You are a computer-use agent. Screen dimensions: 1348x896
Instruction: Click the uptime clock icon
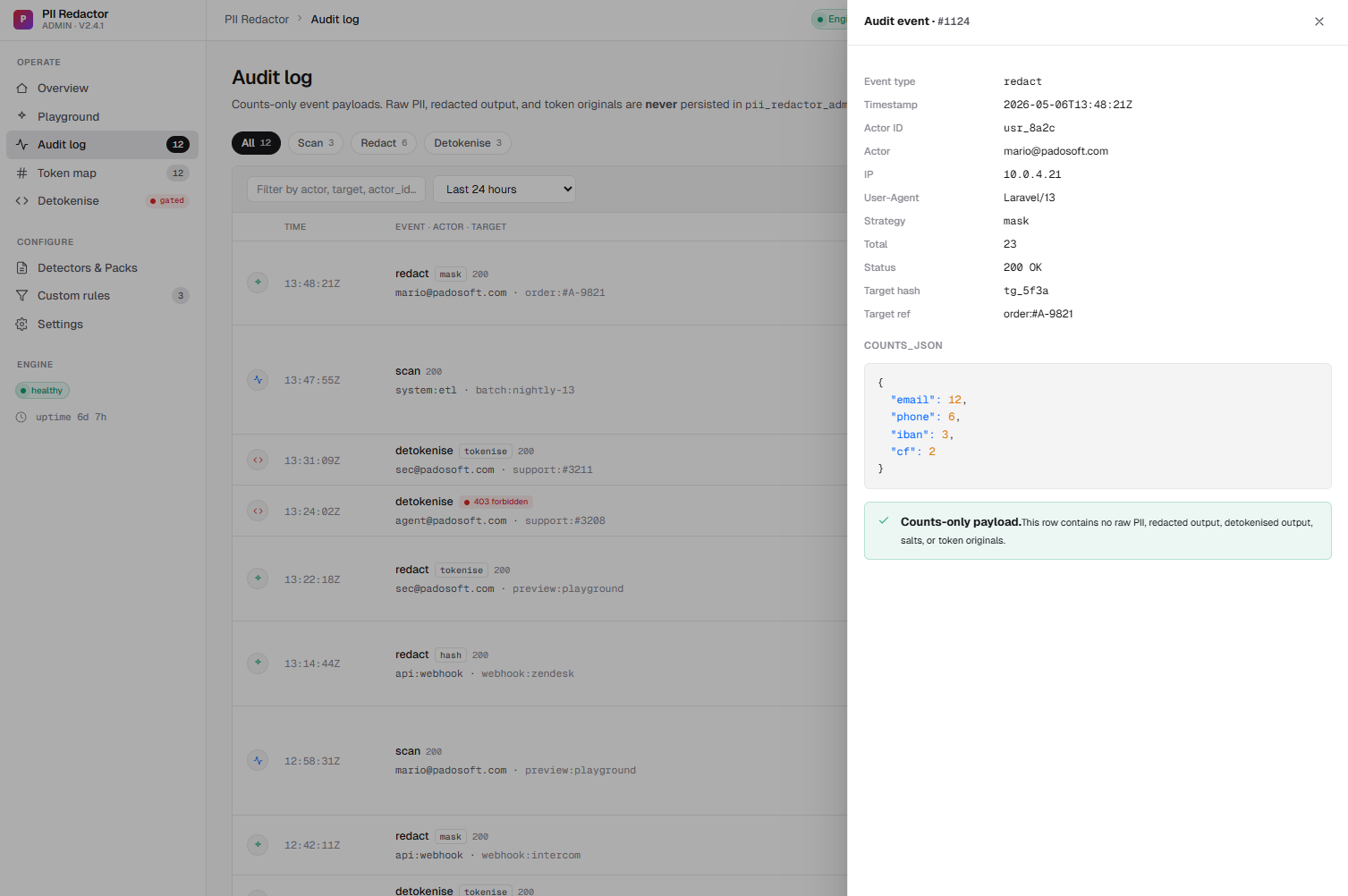pos(21,418)
